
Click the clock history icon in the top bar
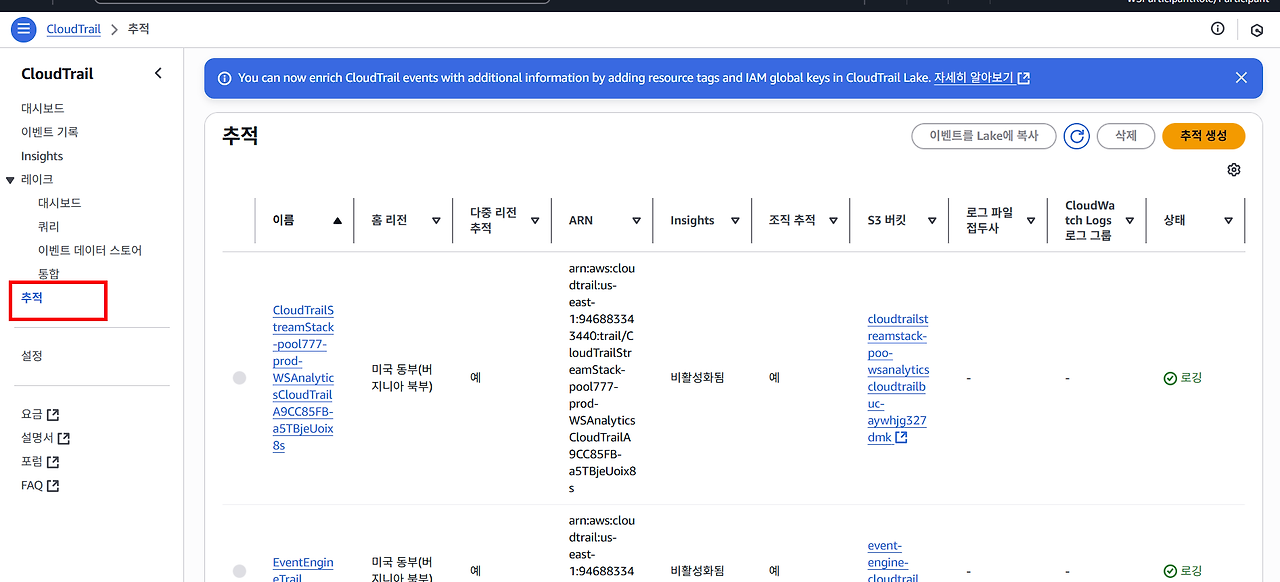coord(1257,29)
